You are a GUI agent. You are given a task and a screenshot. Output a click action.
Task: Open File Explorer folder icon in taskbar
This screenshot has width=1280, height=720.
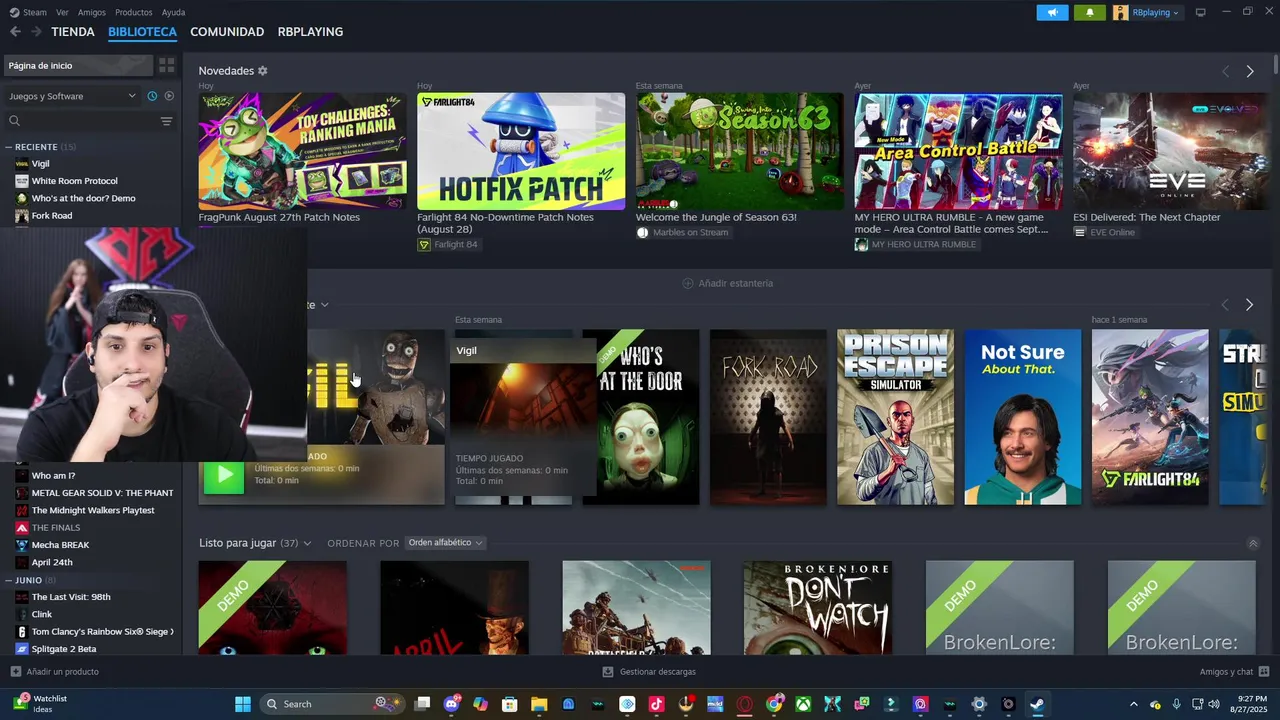539,704
